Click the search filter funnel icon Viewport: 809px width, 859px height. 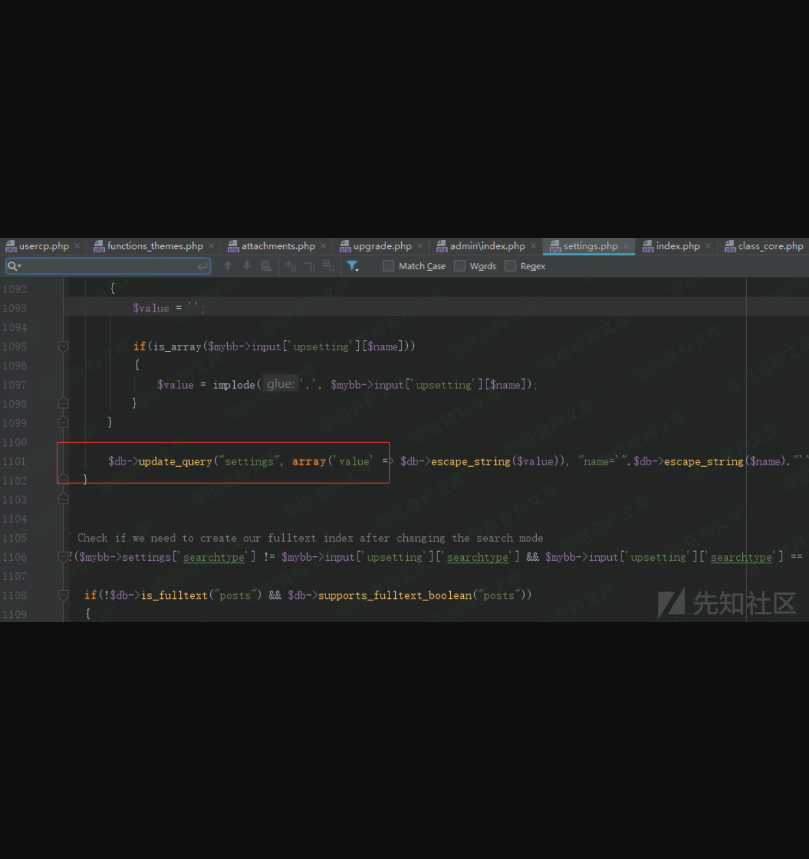[x=352, y=266]
